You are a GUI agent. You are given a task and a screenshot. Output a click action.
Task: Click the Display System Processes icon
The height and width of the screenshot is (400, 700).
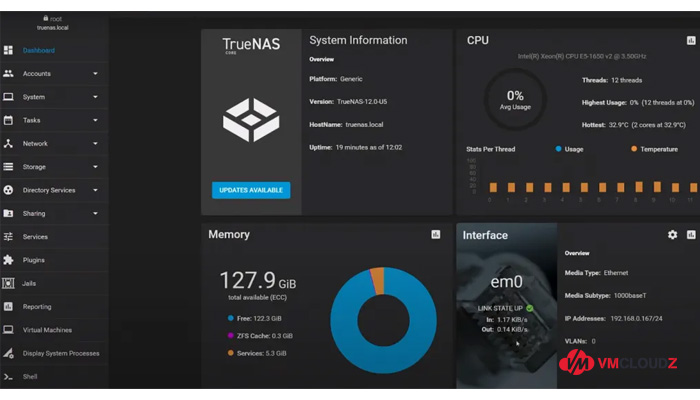[x=8, y=353]
